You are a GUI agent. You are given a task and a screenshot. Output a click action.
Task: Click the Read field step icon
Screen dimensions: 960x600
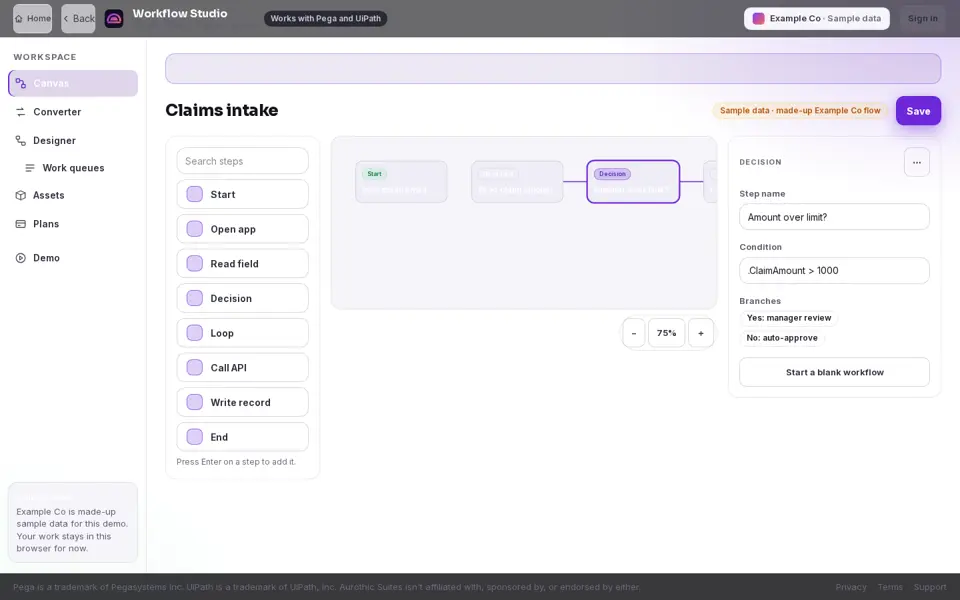coord(195,264)
